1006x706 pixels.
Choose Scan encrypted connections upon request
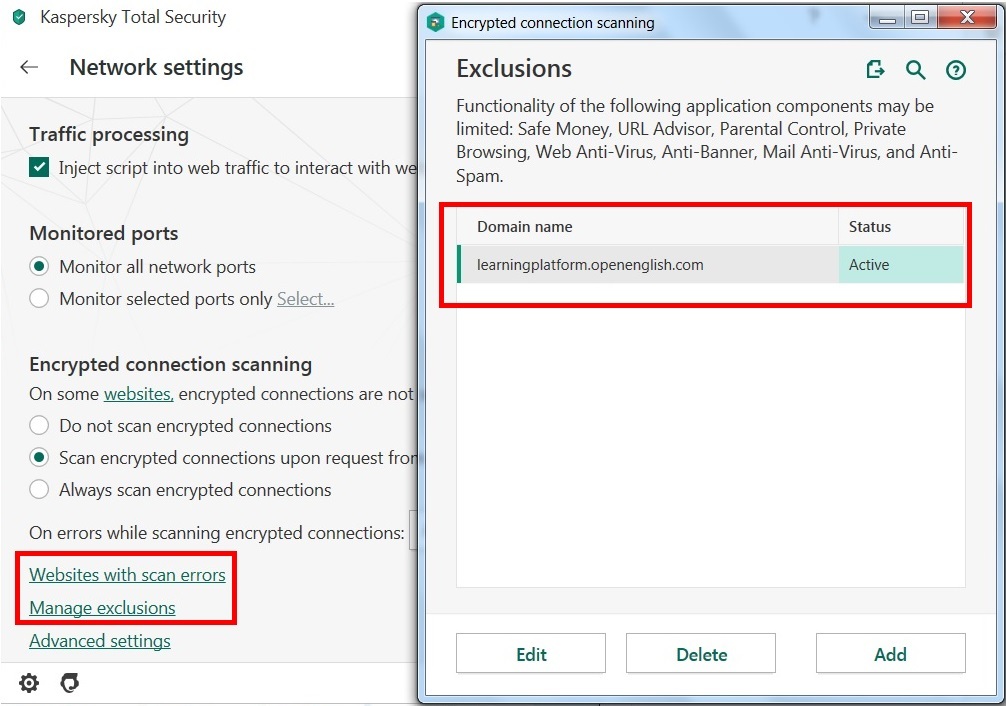tap(39, 458)
